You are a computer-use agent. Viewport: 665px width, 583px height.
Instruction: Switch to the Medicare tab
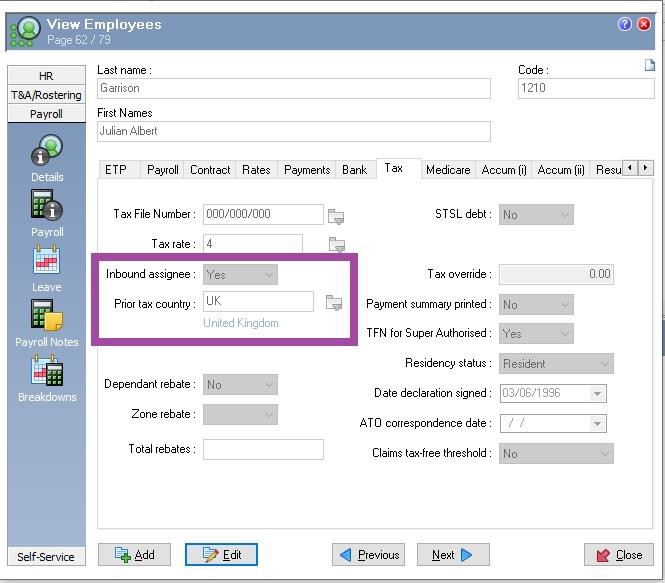(x=447, y=170)
